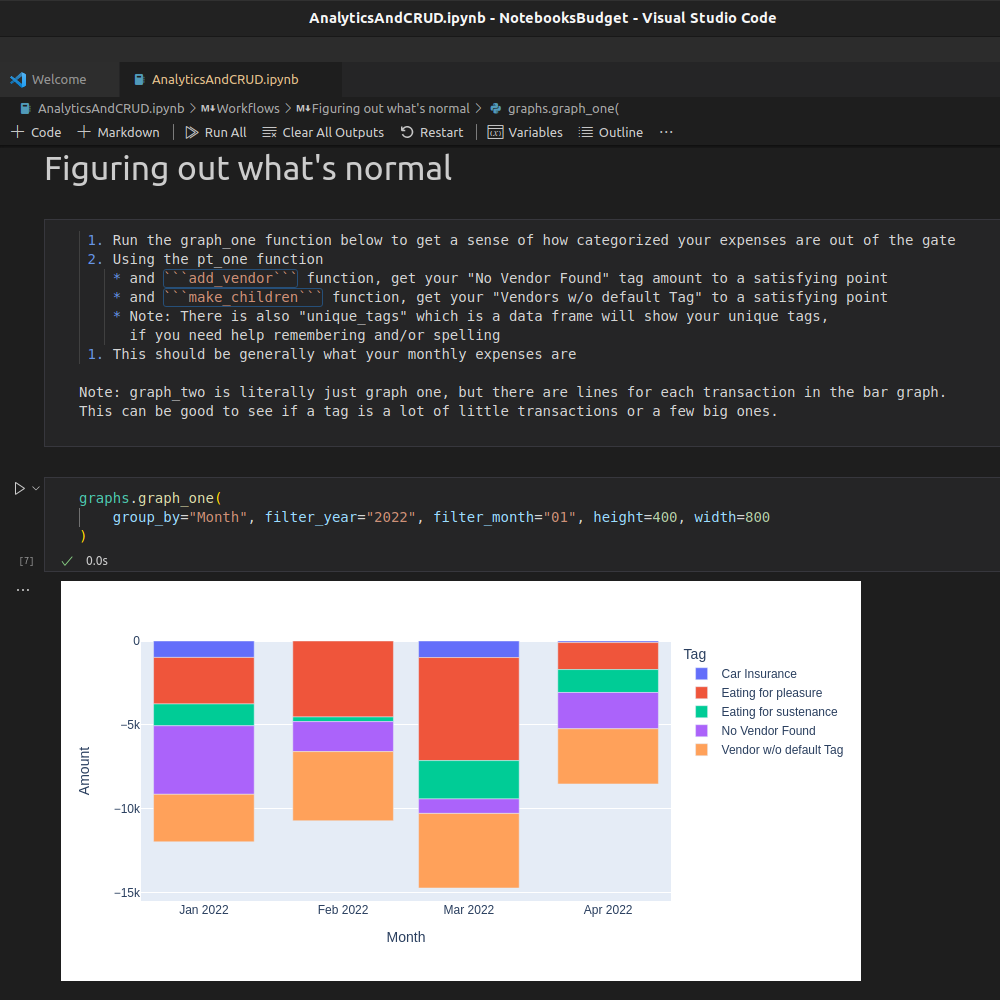Click the Clear All Outputs icon
Screen dimensions: 1000x1000
pyautogui.click(x=270, y=133)
